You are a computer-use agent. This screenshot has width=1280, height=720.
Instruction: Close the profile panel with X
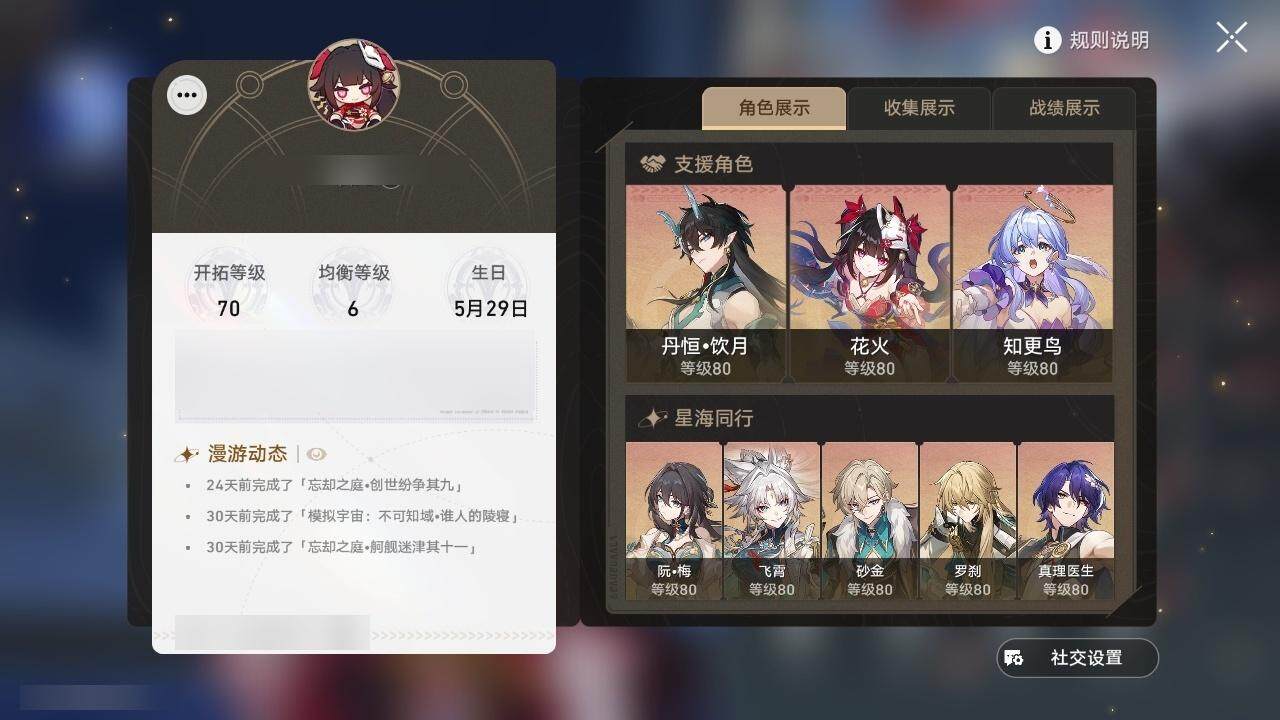tap(1231, 38)
